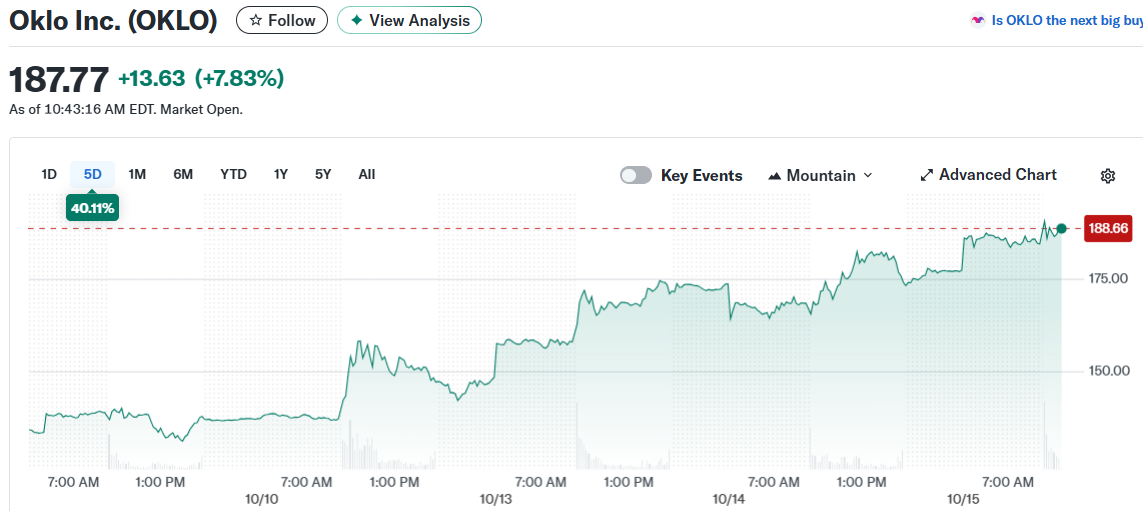Click the sparkle icon in View Analysis

(356, 20)
